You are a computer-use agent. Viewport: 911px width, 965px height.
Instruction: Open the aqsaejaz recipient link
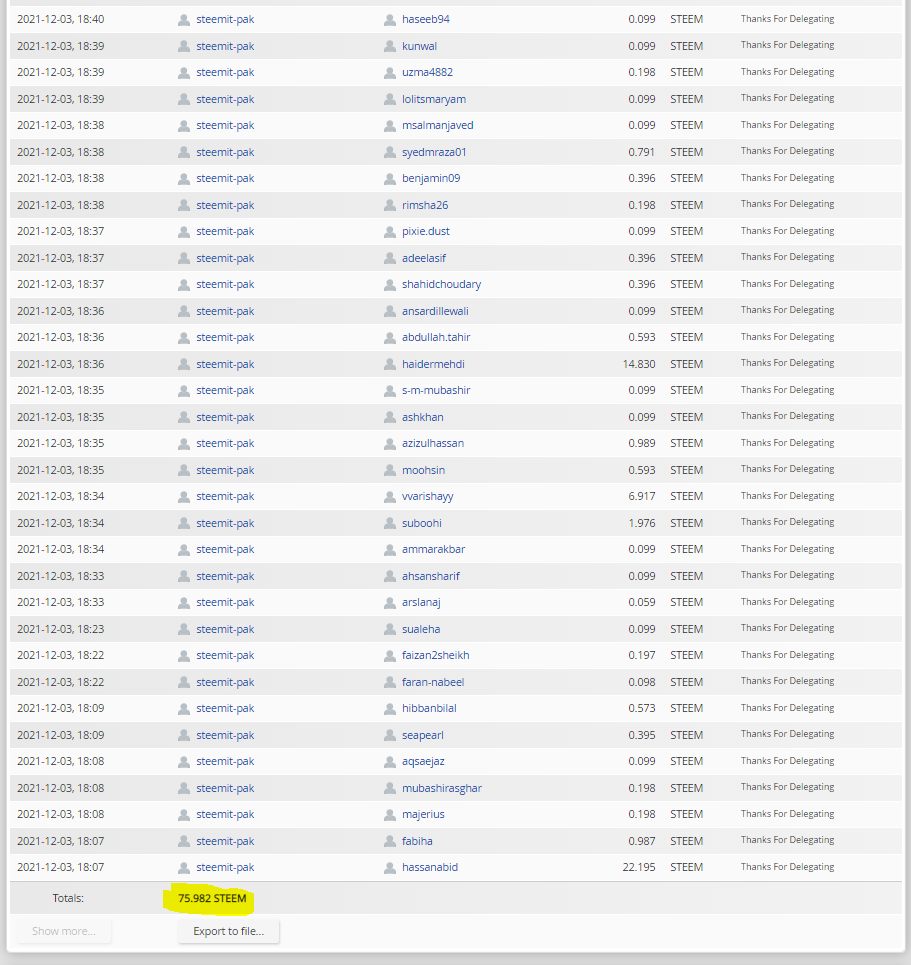point(423,761)
